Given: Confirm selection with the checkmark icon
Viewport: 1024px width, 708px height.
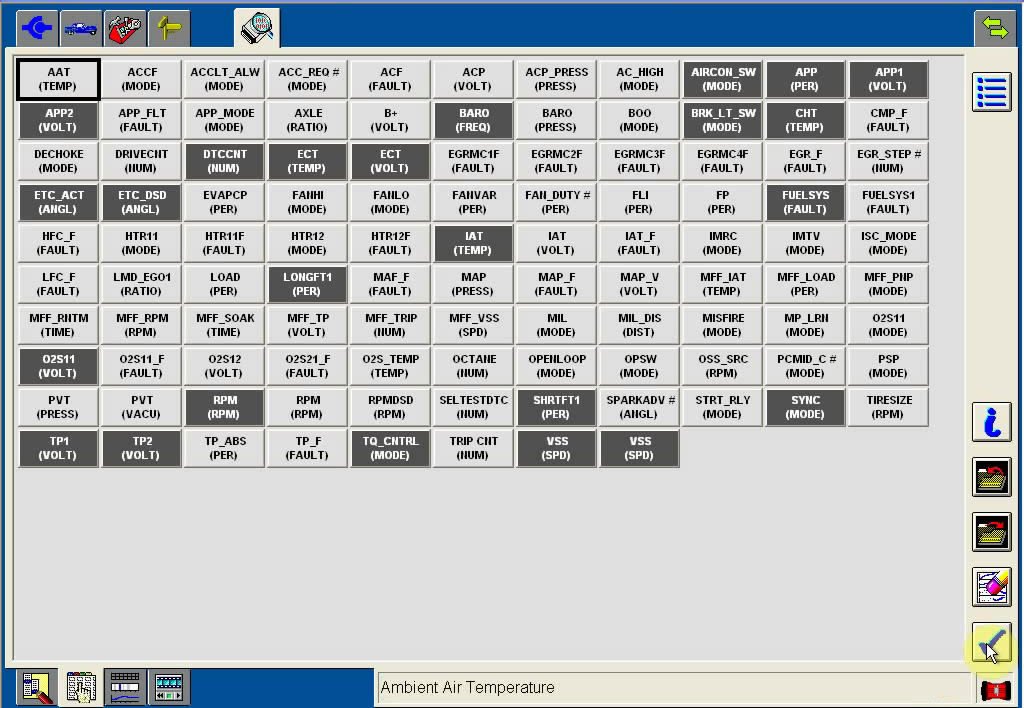Looking at the screenshot, I should coord(991,641).
